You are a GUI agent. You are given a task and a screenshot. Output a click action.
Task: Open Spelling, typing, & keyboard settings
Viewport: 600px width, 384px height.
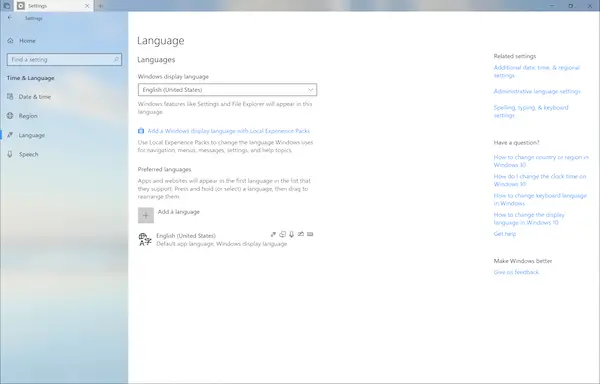click(531, 111)
